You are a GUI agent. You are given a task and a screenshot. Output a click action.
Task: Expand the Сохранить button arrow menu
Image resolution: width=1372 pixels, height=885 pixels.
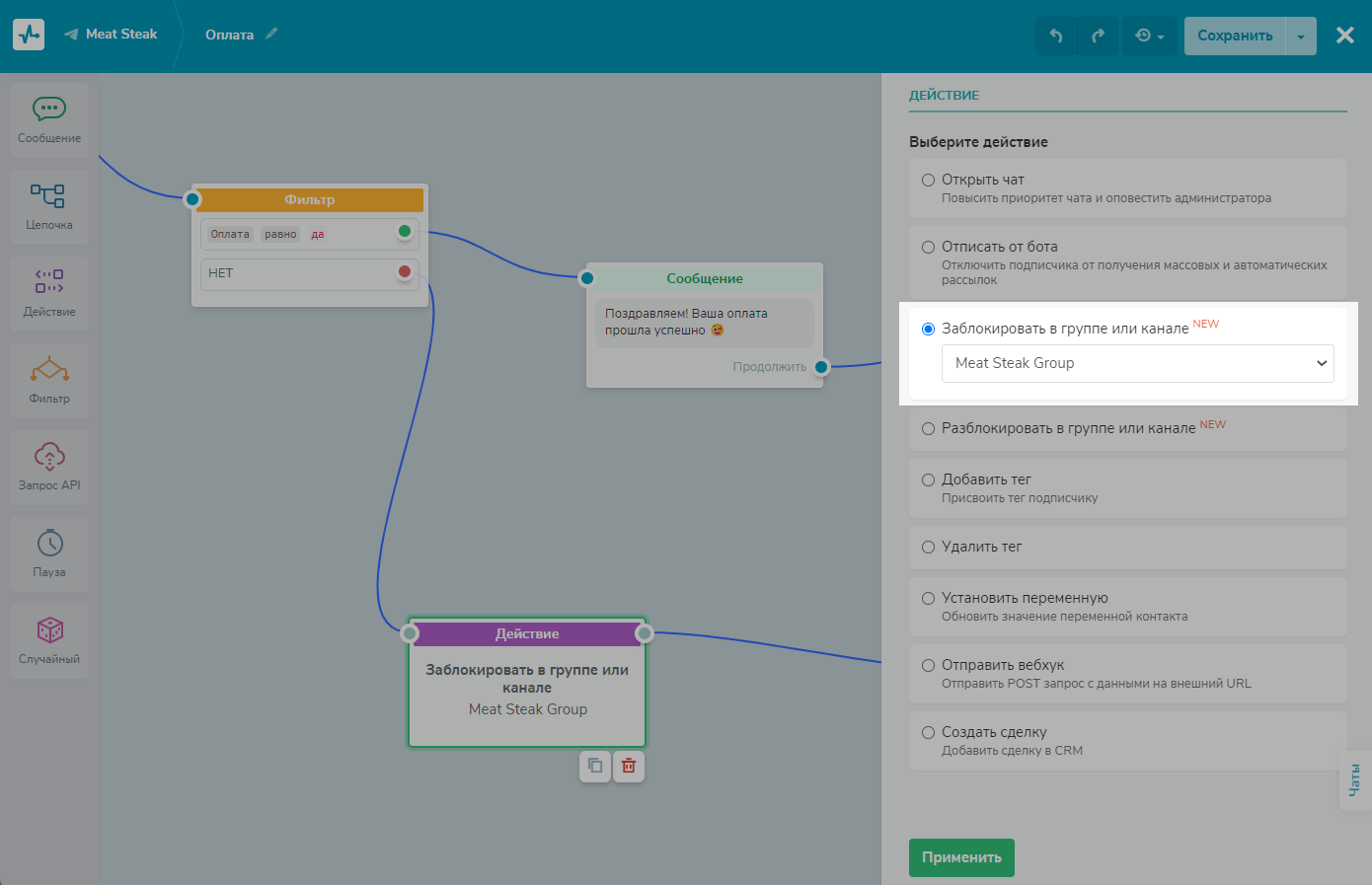[1301, 37]
